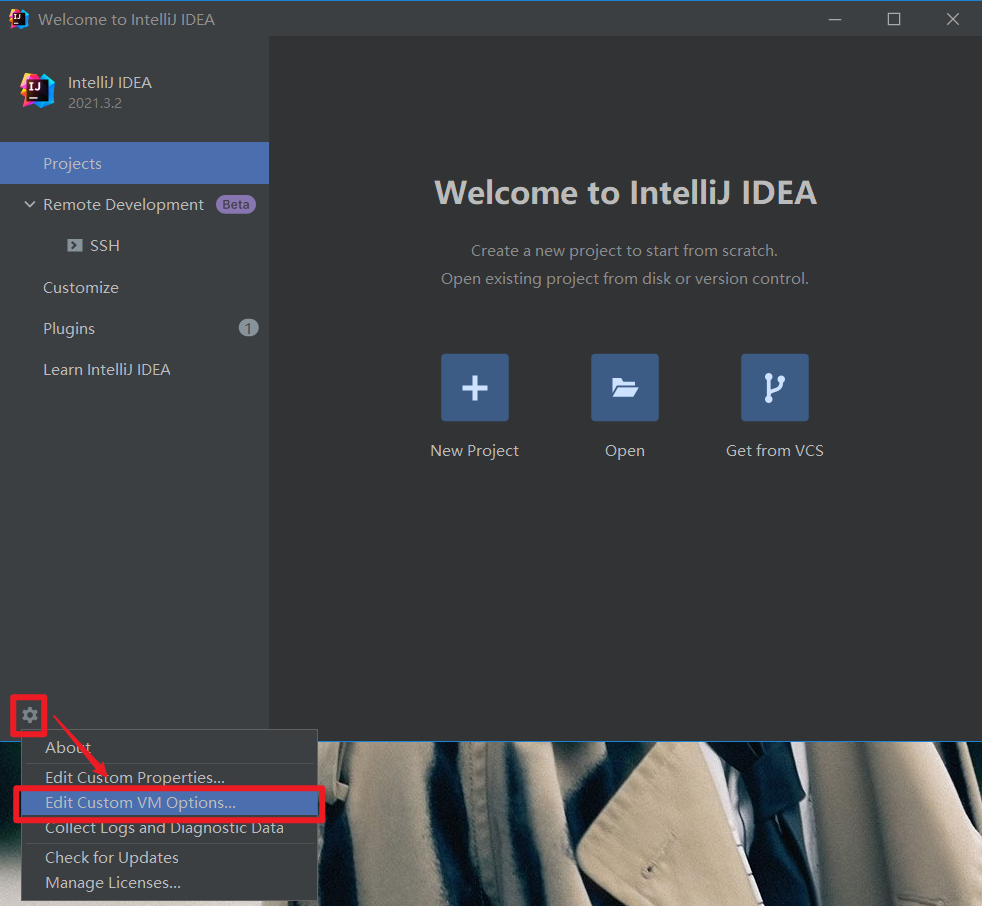
Task: Click the Open label under folder icon
Action: [x=624, y=451]
